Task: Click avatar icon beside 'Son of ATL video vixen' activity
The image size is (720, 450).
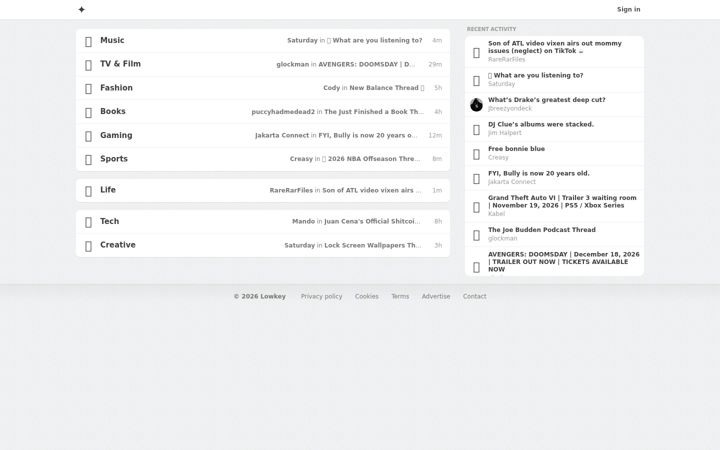Action: (476, 53)
